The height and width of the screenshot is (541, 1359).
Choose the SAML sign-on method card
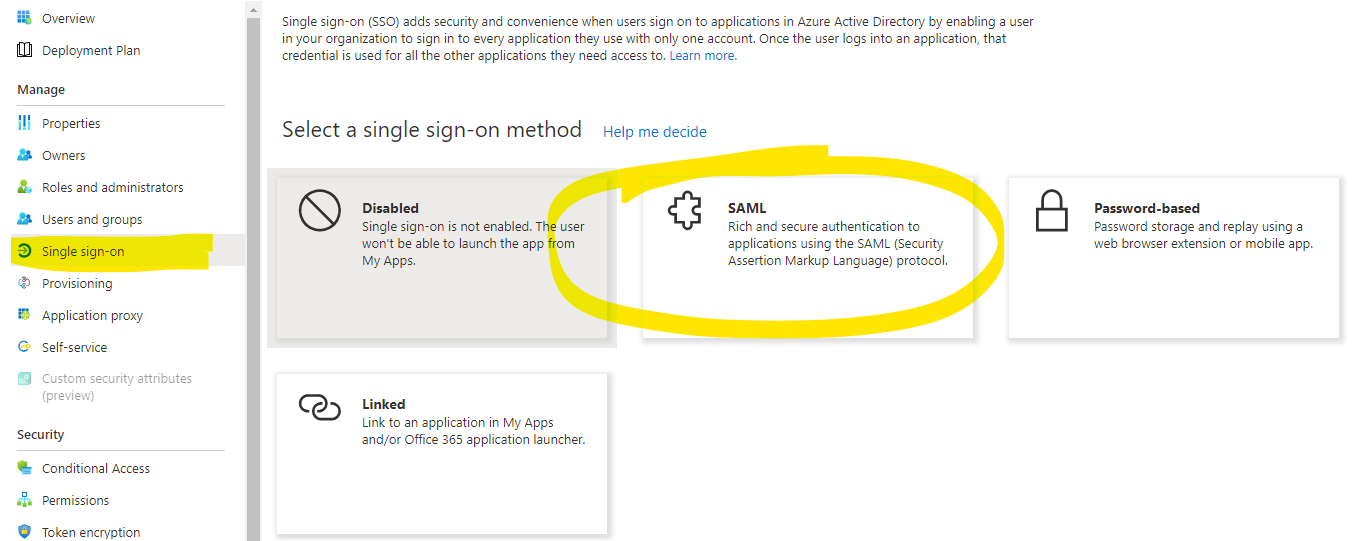click(x=807, y=258)
